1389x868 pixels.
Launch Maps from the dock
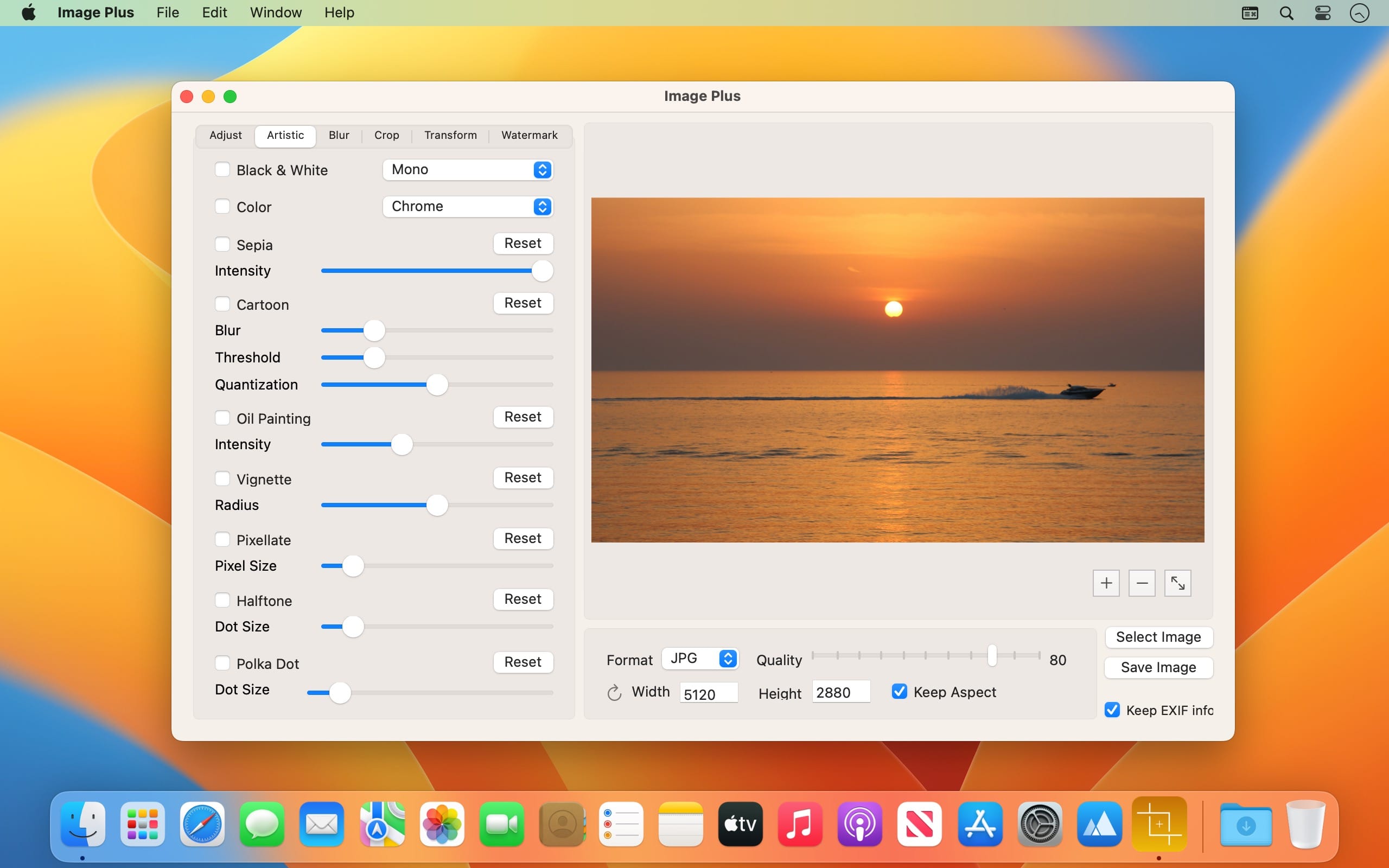click(381, 825)
